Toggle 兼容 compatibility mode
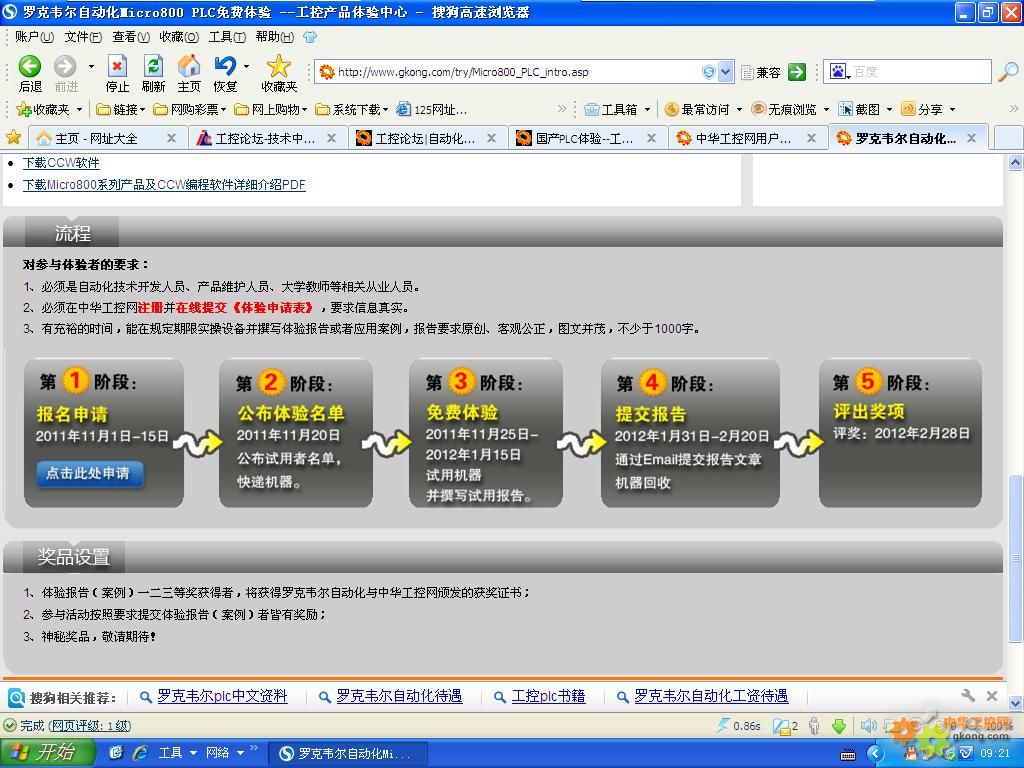Screen dimensions: 1024x768 click(x=761, y=72)
